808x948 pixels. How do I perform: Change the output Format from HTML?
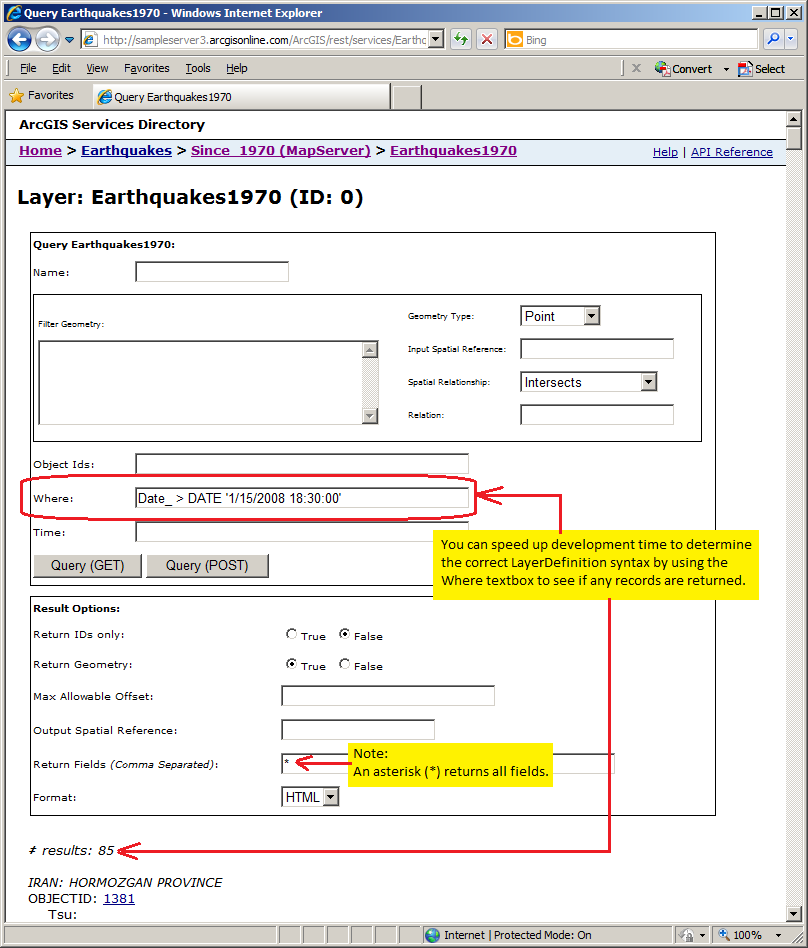click(x=332, y=797)
